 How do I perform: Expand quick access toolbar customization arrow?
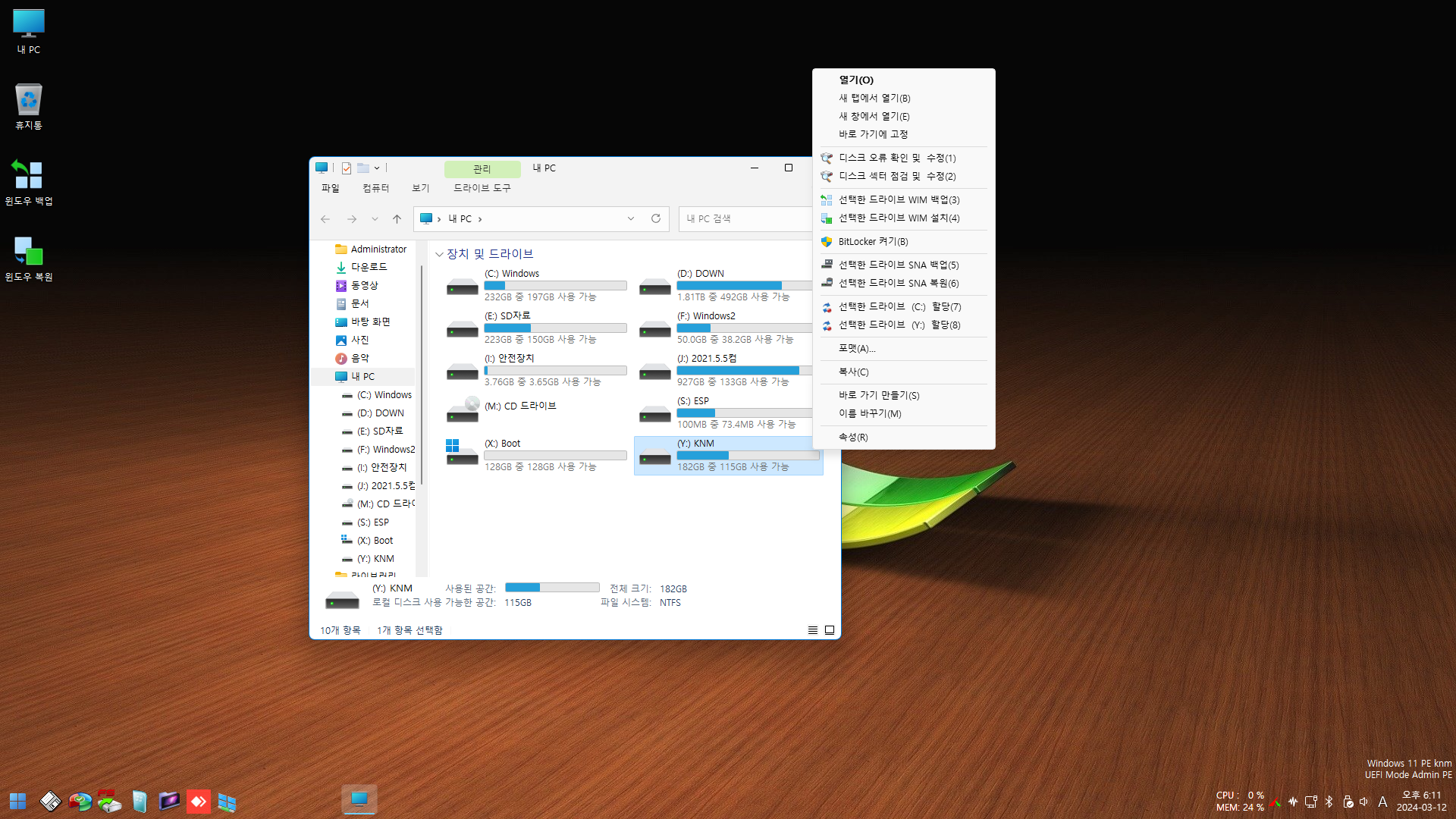point(377,168)
